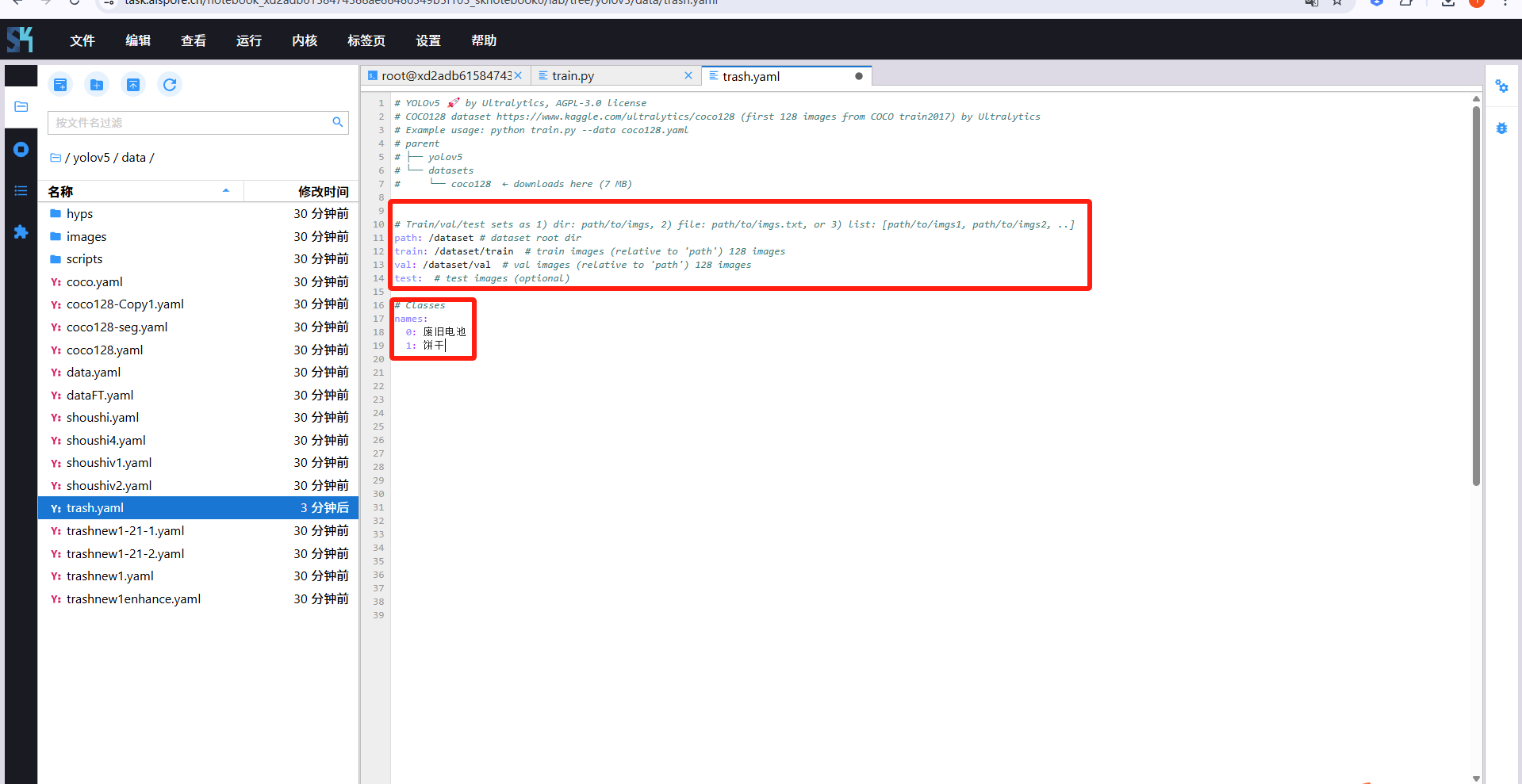Click the upload files icon
This screenshot has width=1522, height=784.
[x=133, y=85]
